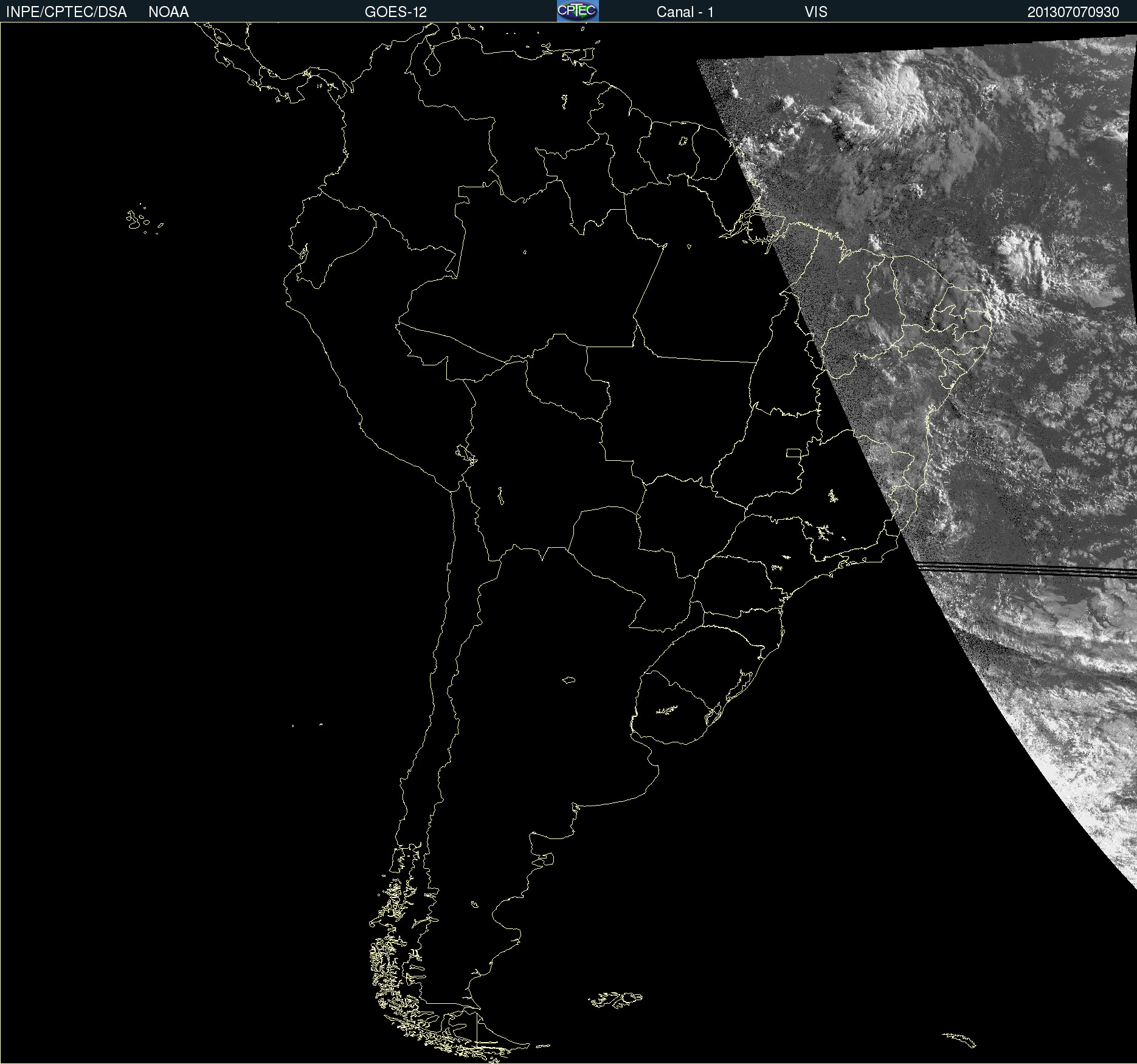This screenshot has height=1064, width=1137.
Task: Click the CPTEC logo in the header
Action: point(578,11)
